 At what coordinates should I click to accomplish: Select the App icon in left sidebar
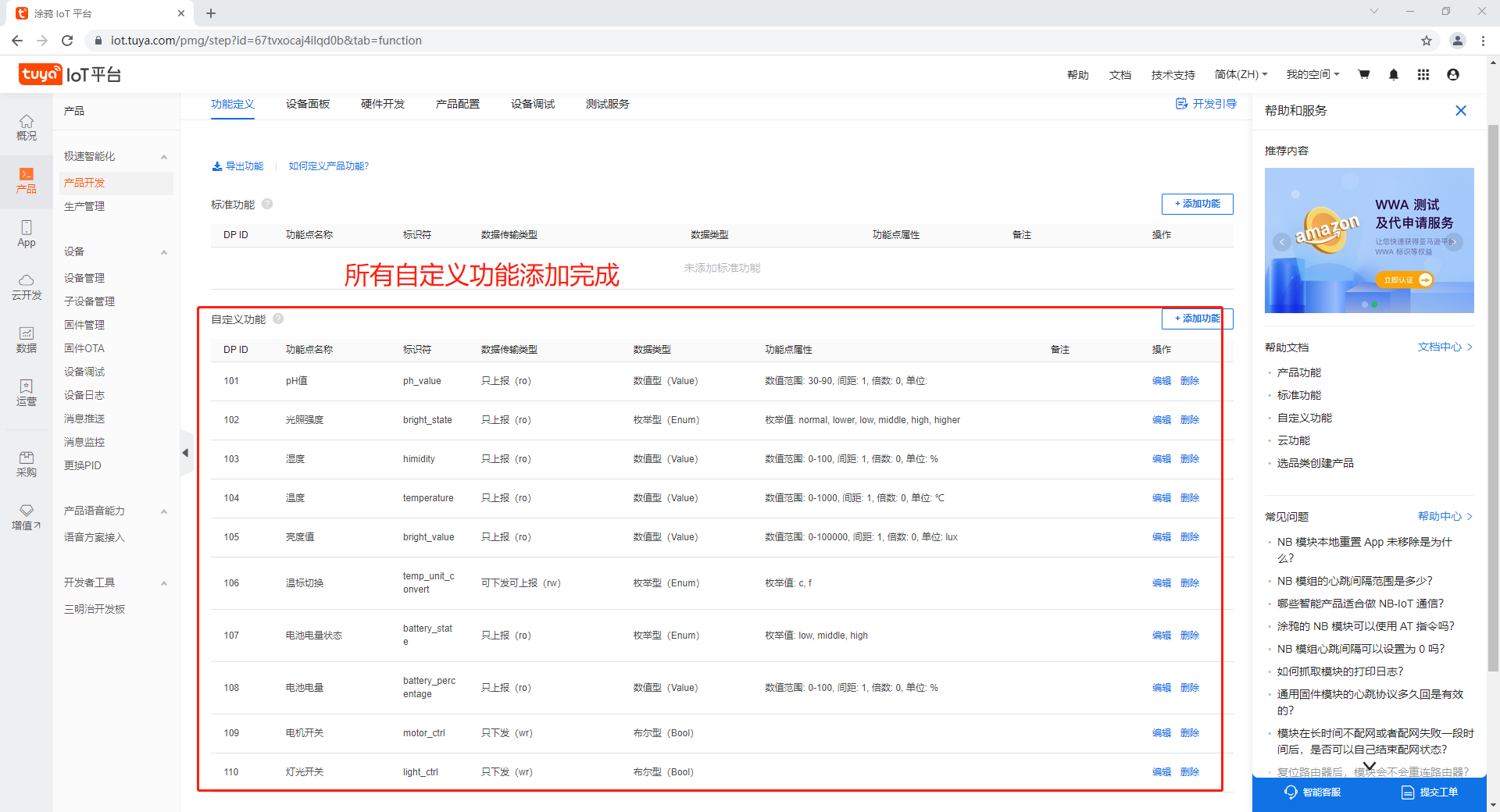(x=27, y=233)
